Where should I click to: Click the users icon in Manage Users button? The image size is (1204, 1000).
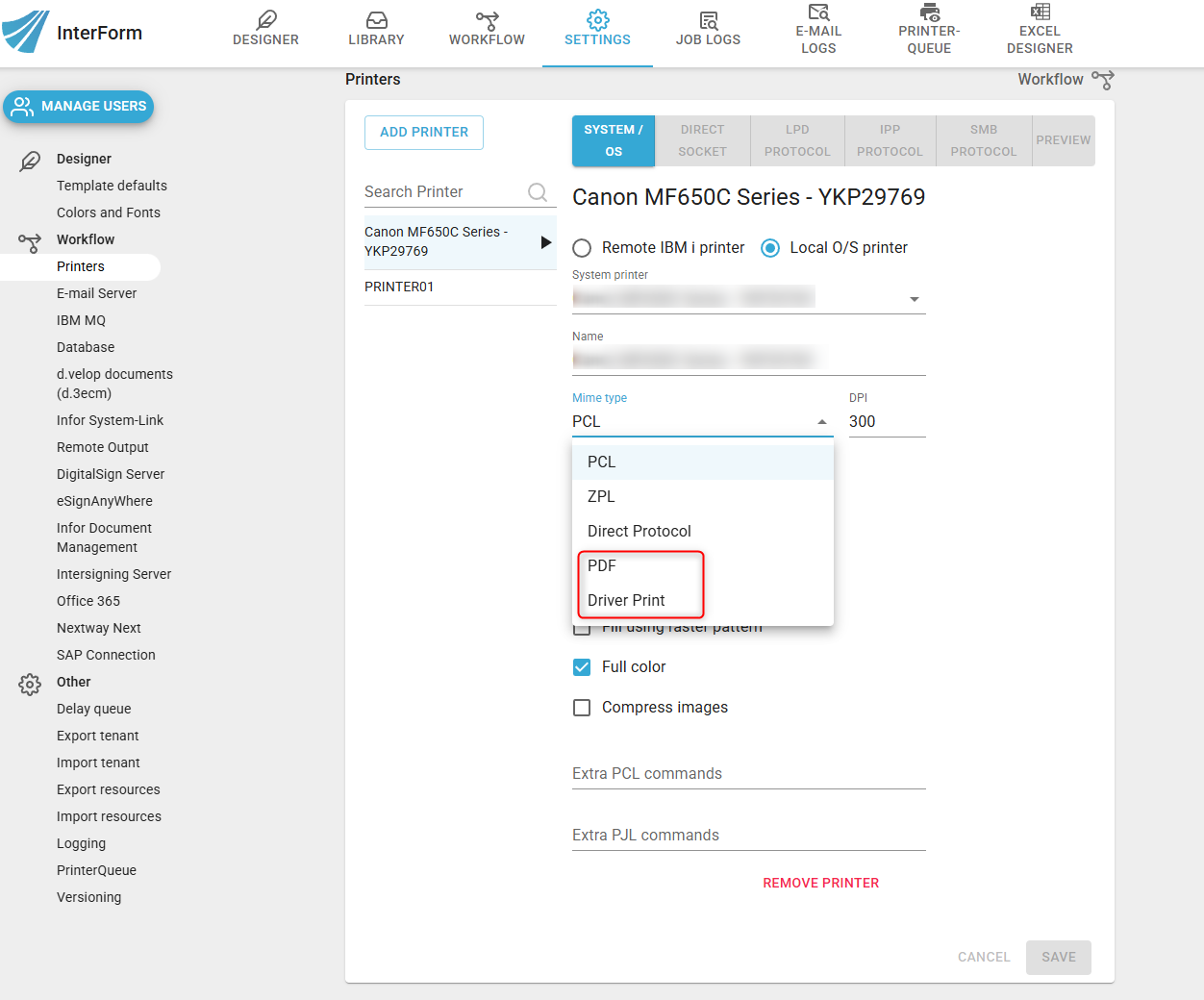22,106
